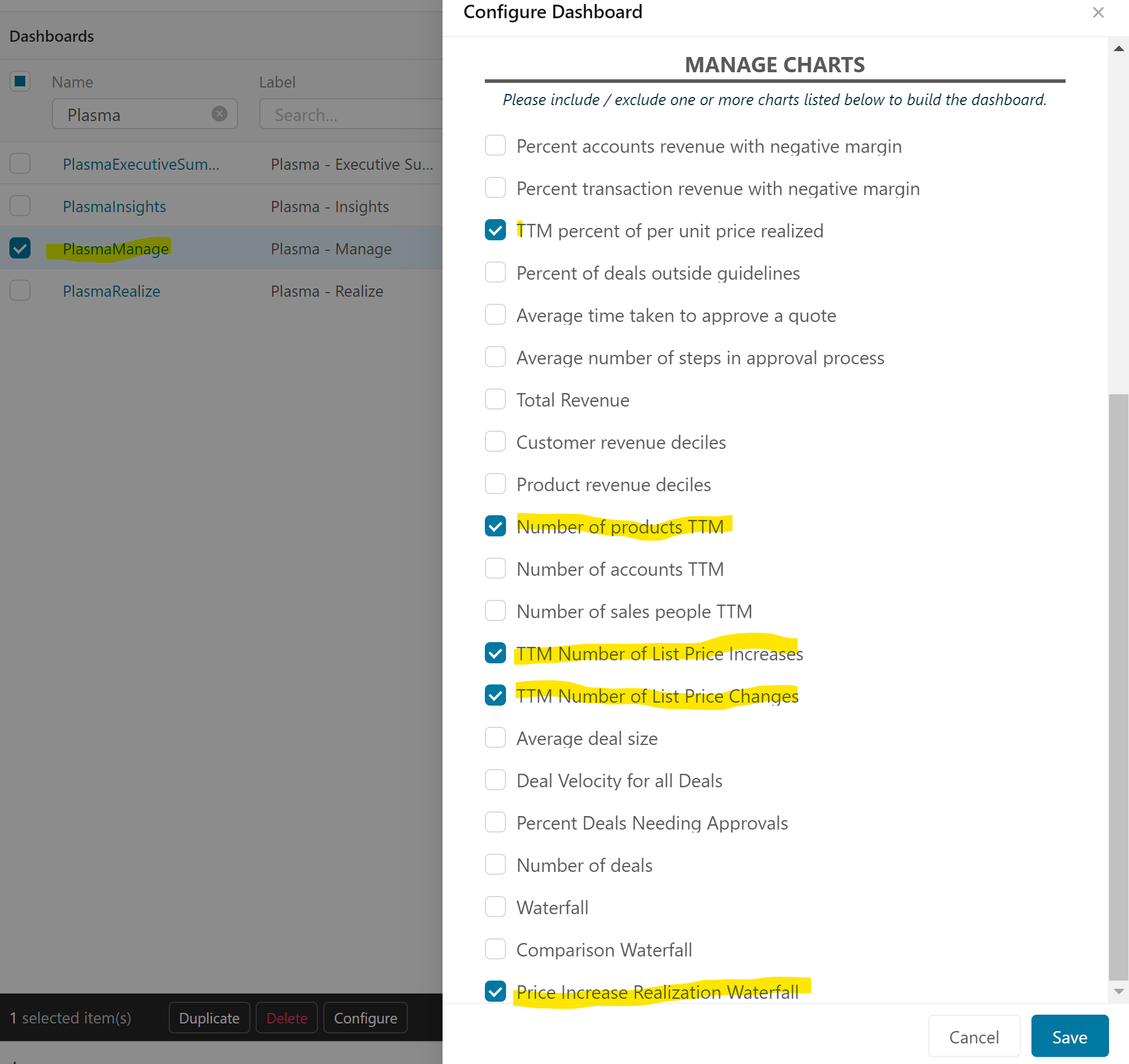Open the PlasmaInsights dashboard link
The image size is (1129, 1064).
point(114,207)
